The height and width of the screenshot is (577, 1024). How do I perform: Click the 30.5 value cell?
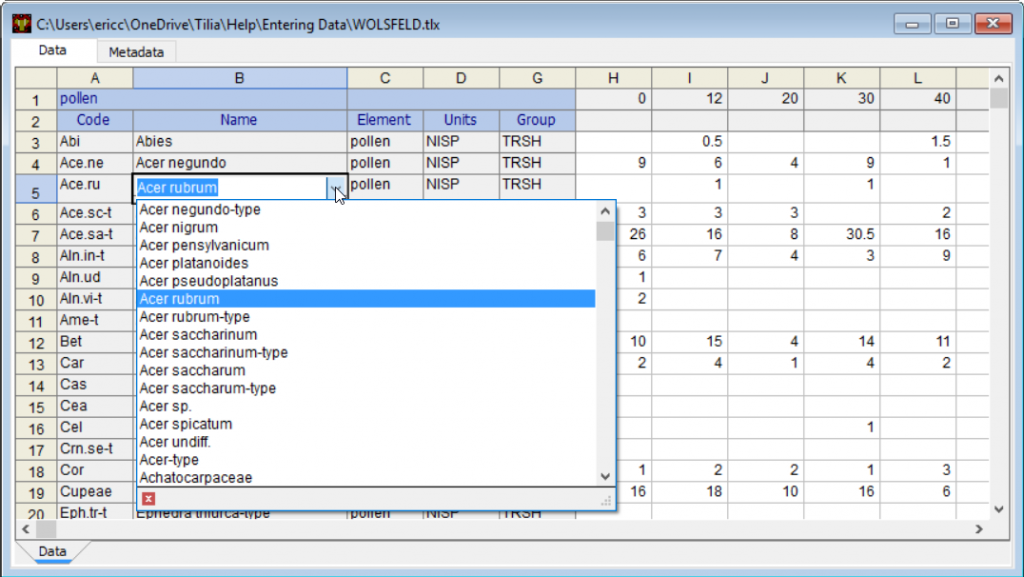(841, 234)
